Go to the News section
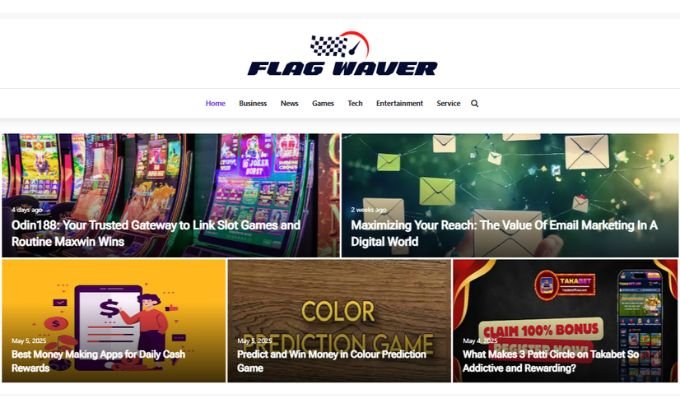 coord(289,103)
